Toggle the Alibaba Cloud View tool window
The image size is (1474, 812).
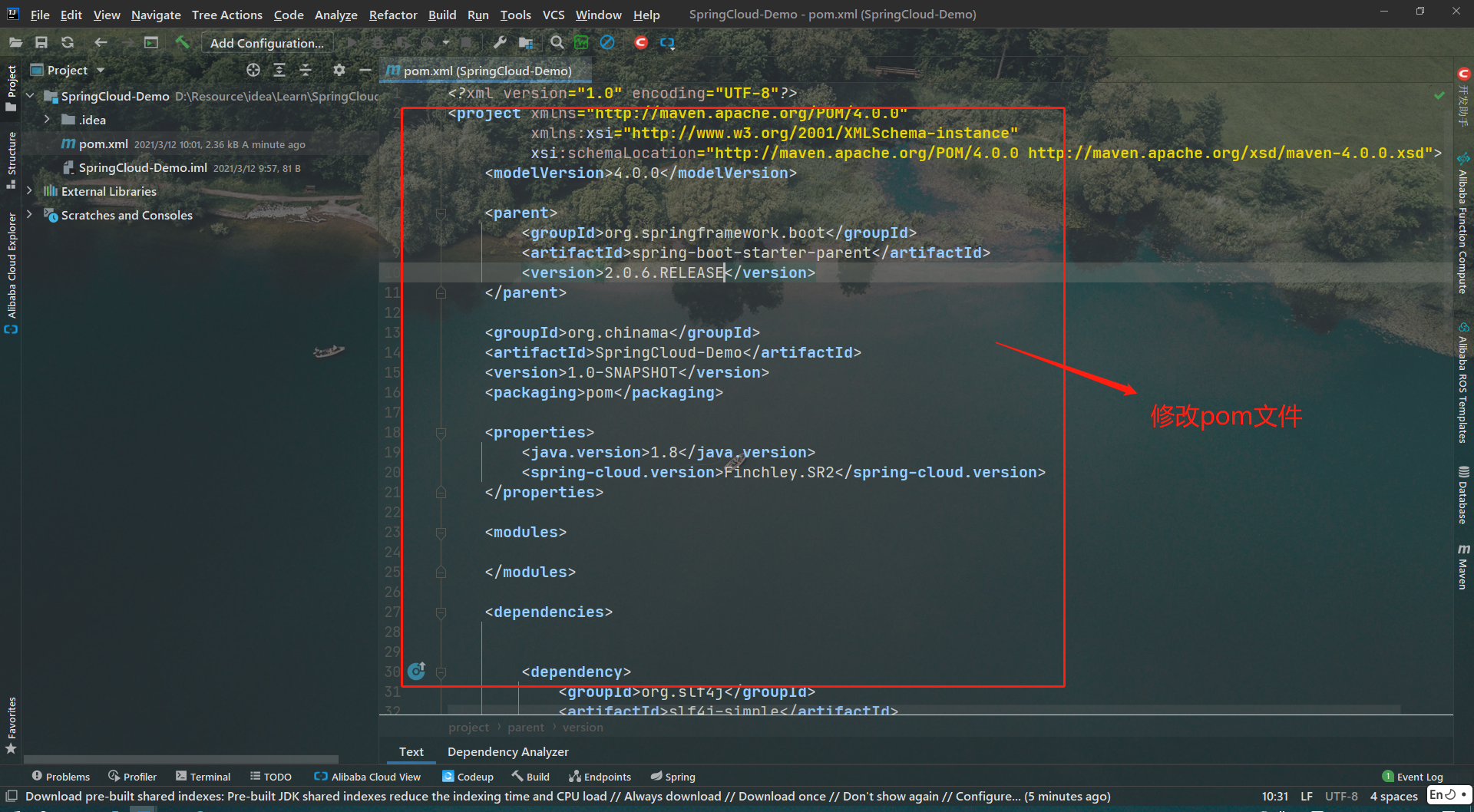coord(368,777)
